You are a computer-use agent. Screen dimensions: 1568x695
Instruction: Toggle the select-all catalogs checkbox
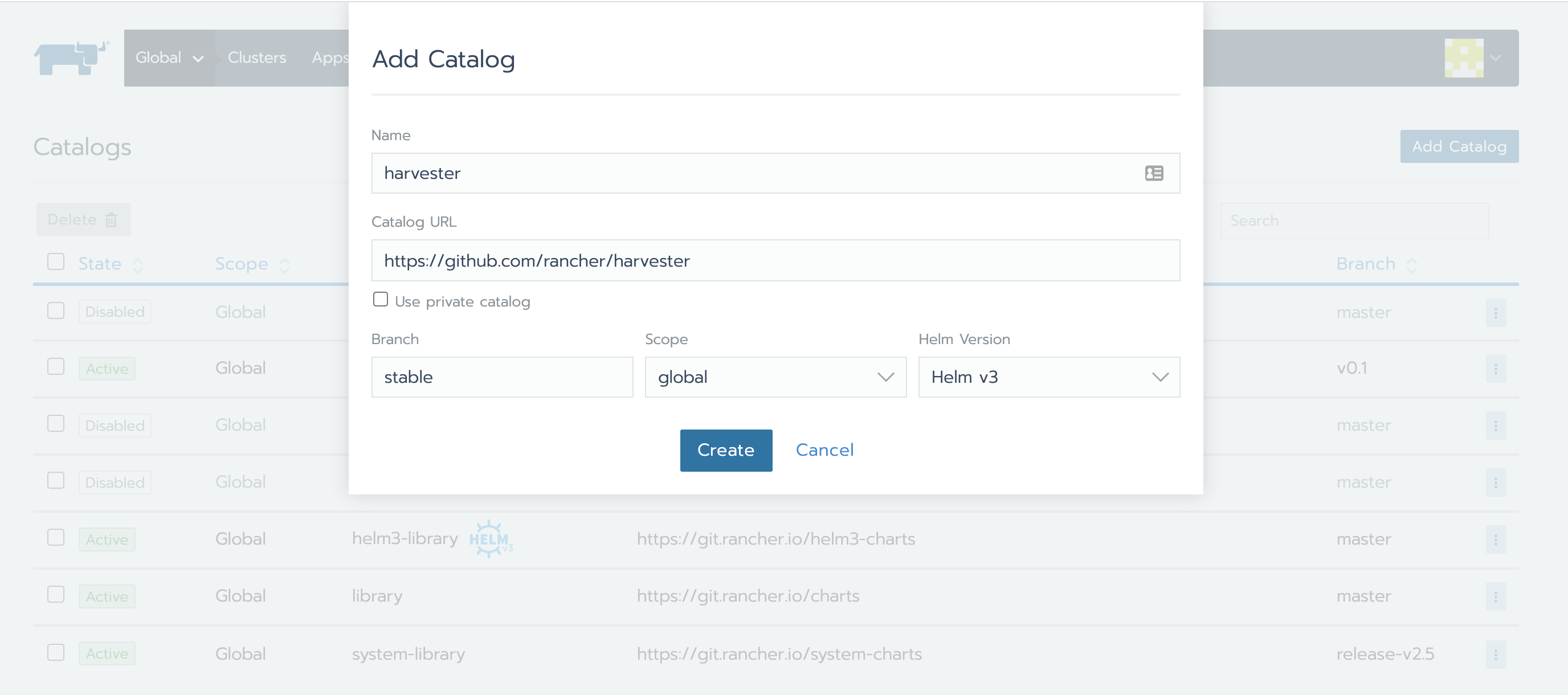(56, 262)
